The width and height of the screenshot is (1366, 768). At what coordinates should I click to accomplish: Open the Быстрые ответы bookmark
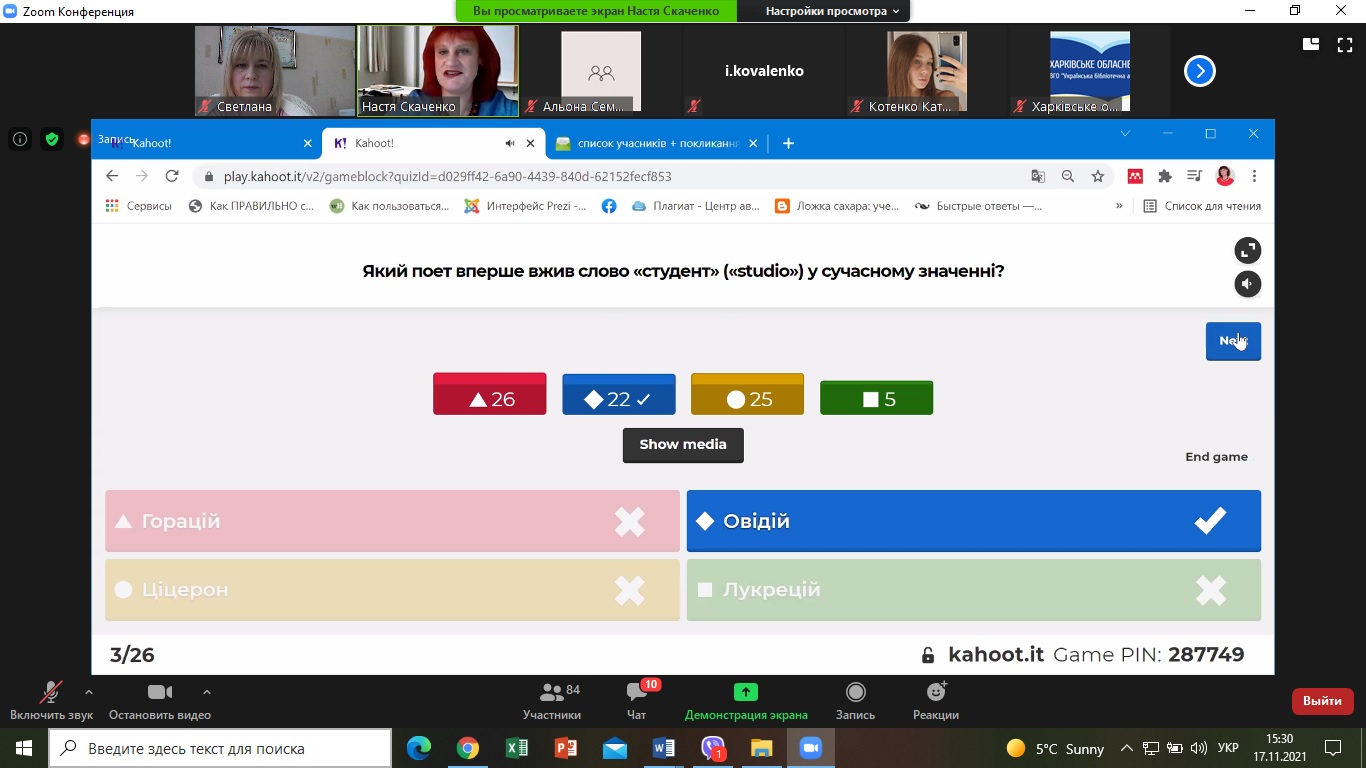(x=980, y=206)
